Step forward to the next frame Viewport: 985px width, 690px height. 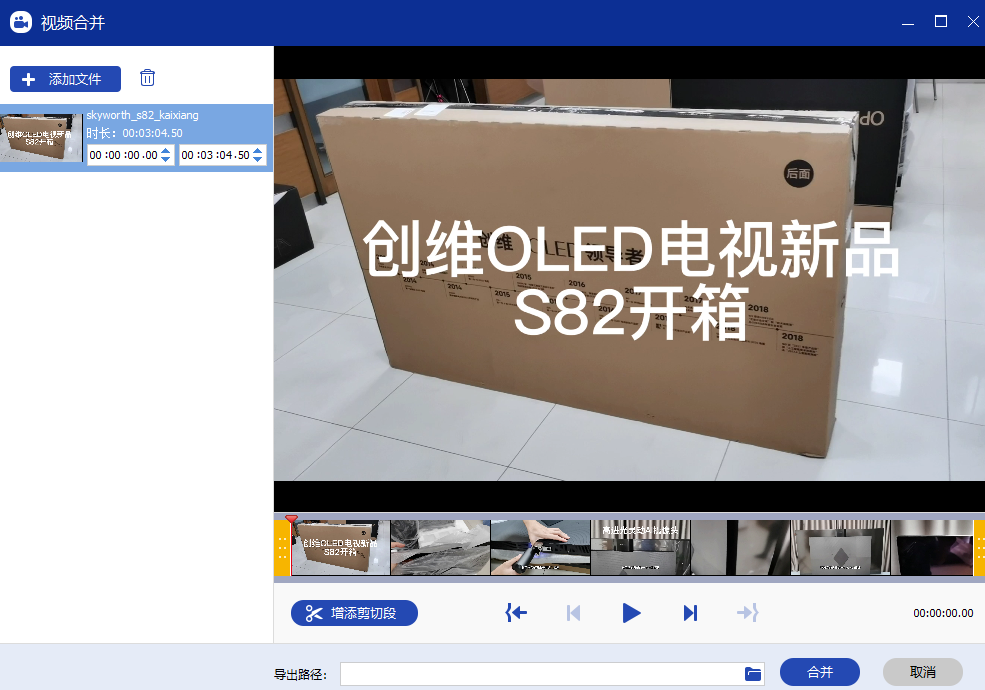point(690,613)
